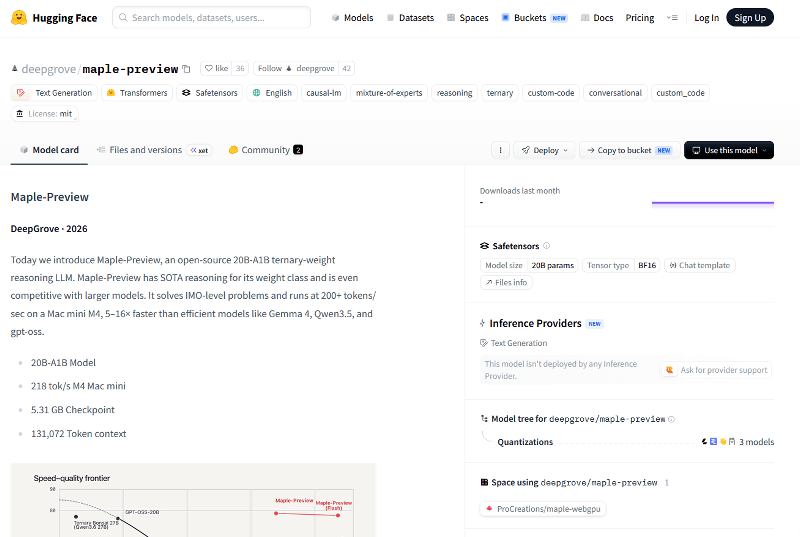Viewport: 800px width, 537px height.
Task: Open ProCreations/maple-webgpu space
Action: (543, 509)
